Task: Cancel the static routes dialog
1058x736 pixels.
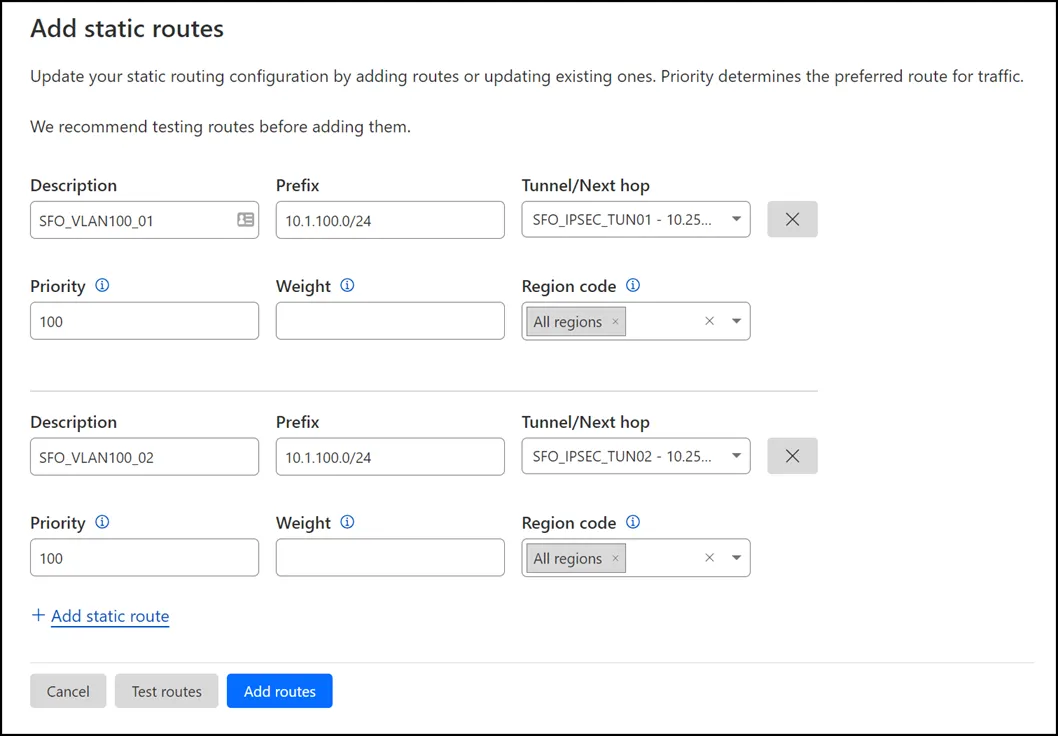Action: (68, 690)
